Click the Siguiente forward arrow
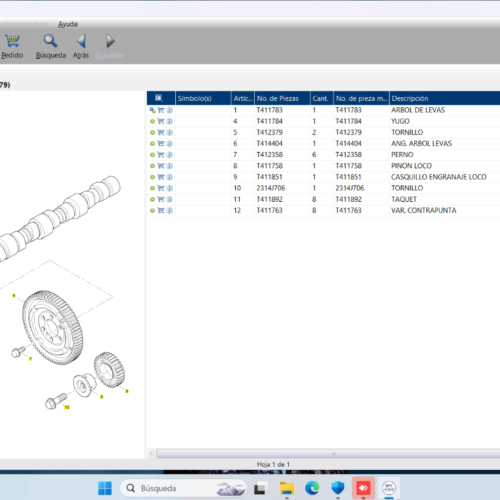The image size is (500, 500). pos(110,46)
